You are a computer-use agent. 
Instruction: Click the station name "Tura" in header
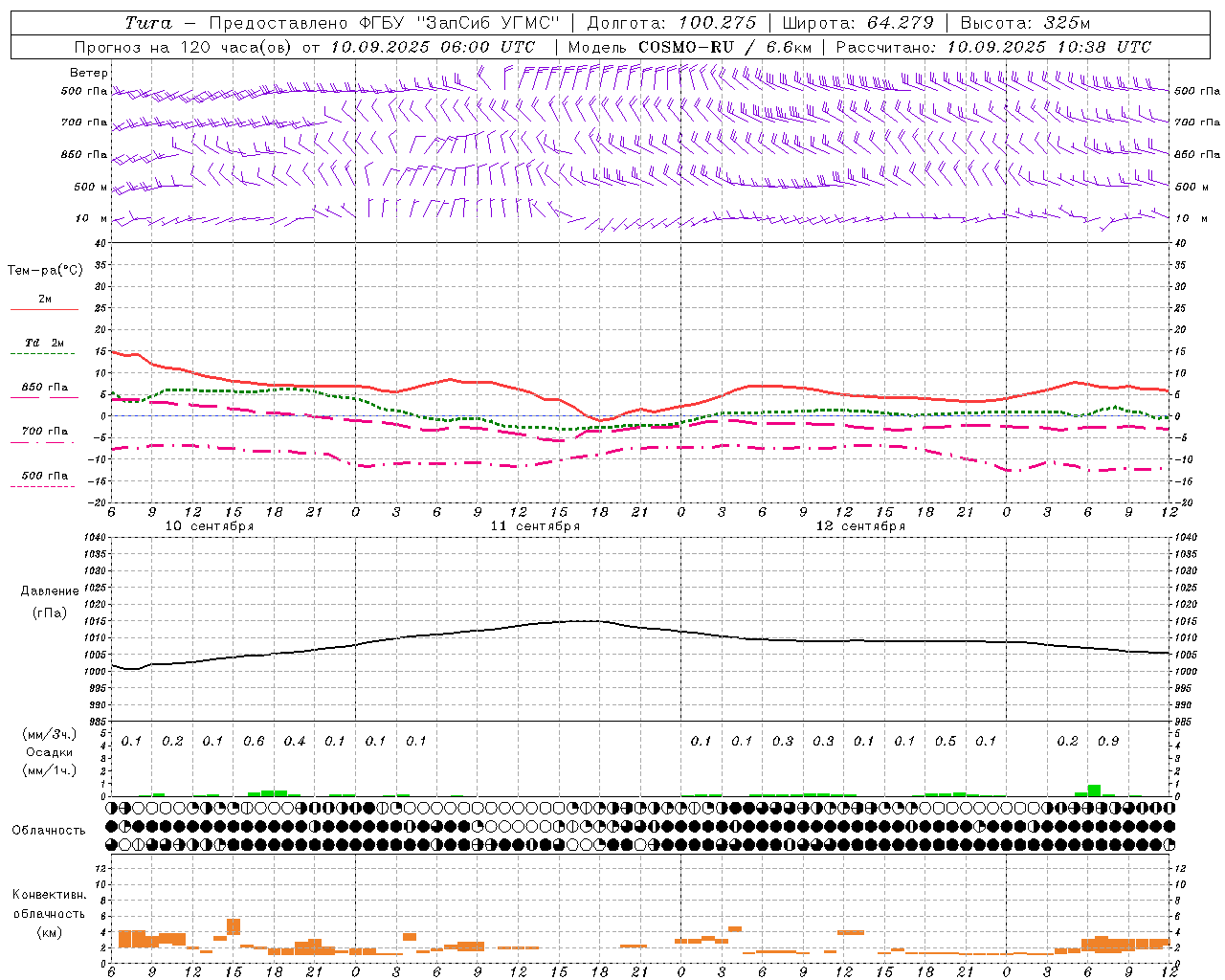coord(148,23)
